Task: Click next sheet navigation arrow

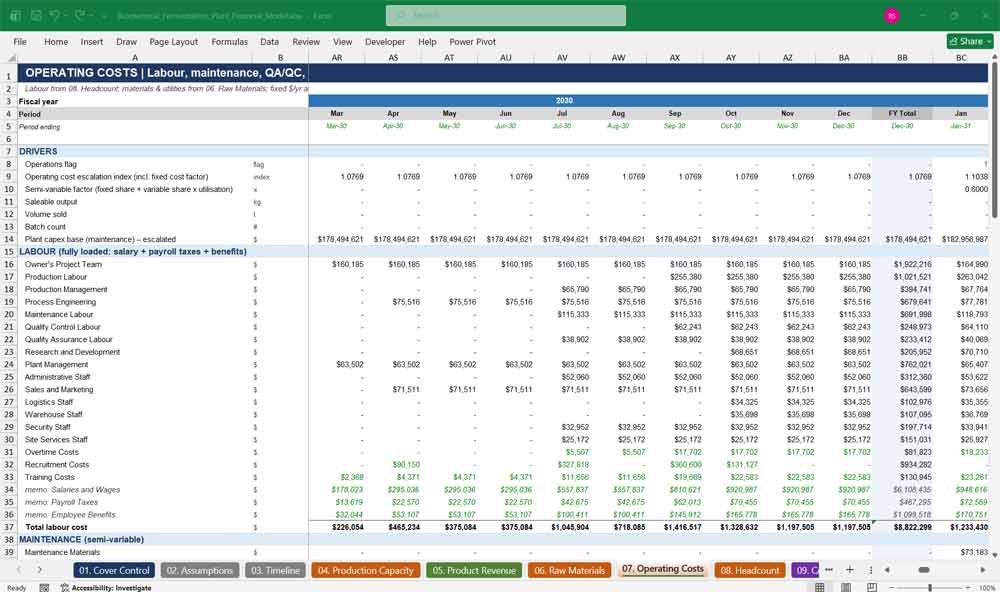Action: click(x=40, y=570)
